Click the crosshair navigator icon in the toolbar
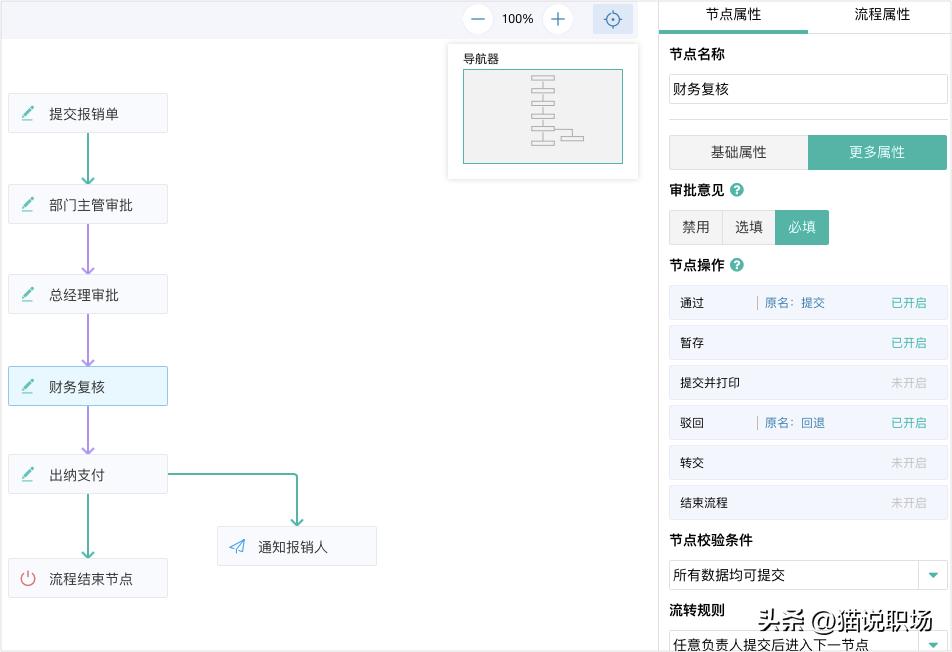The width and height of the screenshot is (952, 652). [612, 19]
